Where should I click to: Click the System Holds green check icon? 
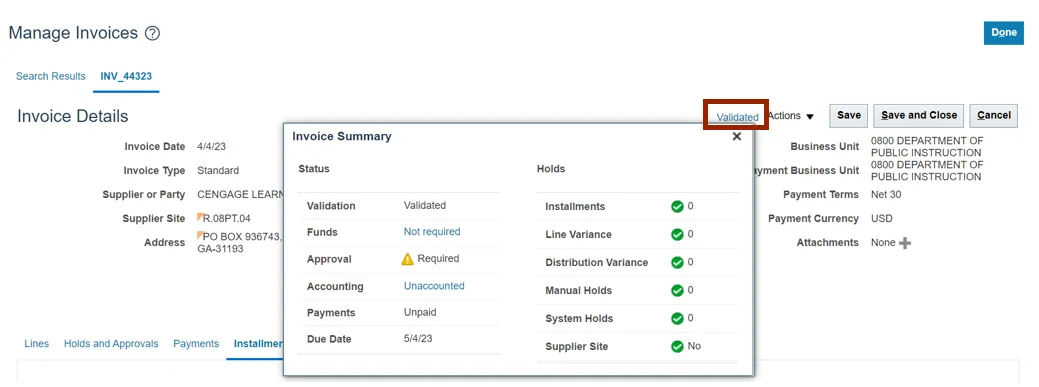[677, 319]
